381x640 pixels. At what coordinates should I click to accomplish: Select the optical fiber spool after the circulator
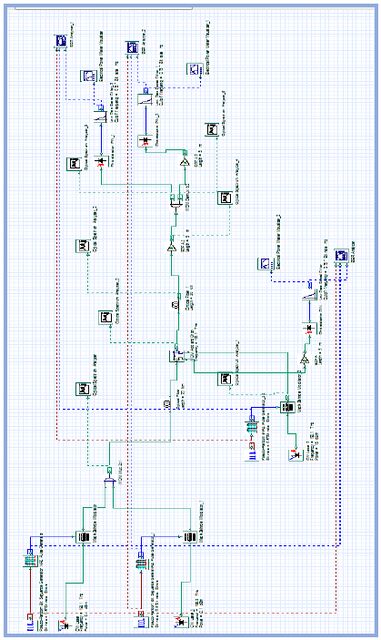click(173, 304)
